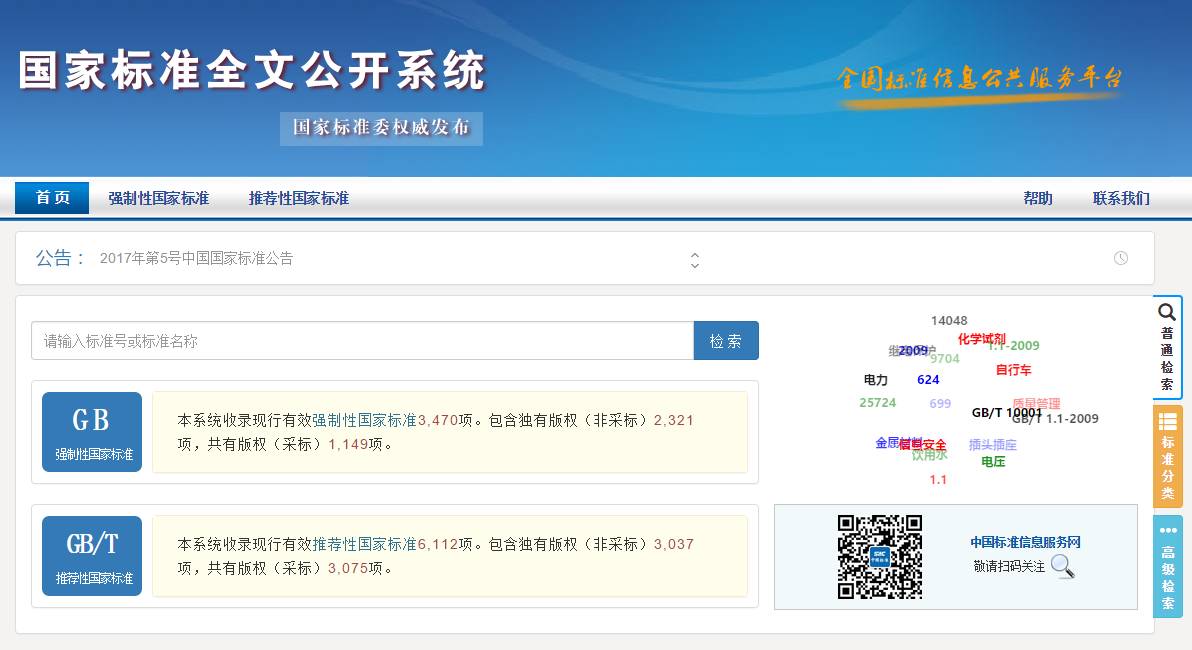The image size is (1192, 650).
Task: Open the 帮助 page
Action: click(x=1038, y=198)
